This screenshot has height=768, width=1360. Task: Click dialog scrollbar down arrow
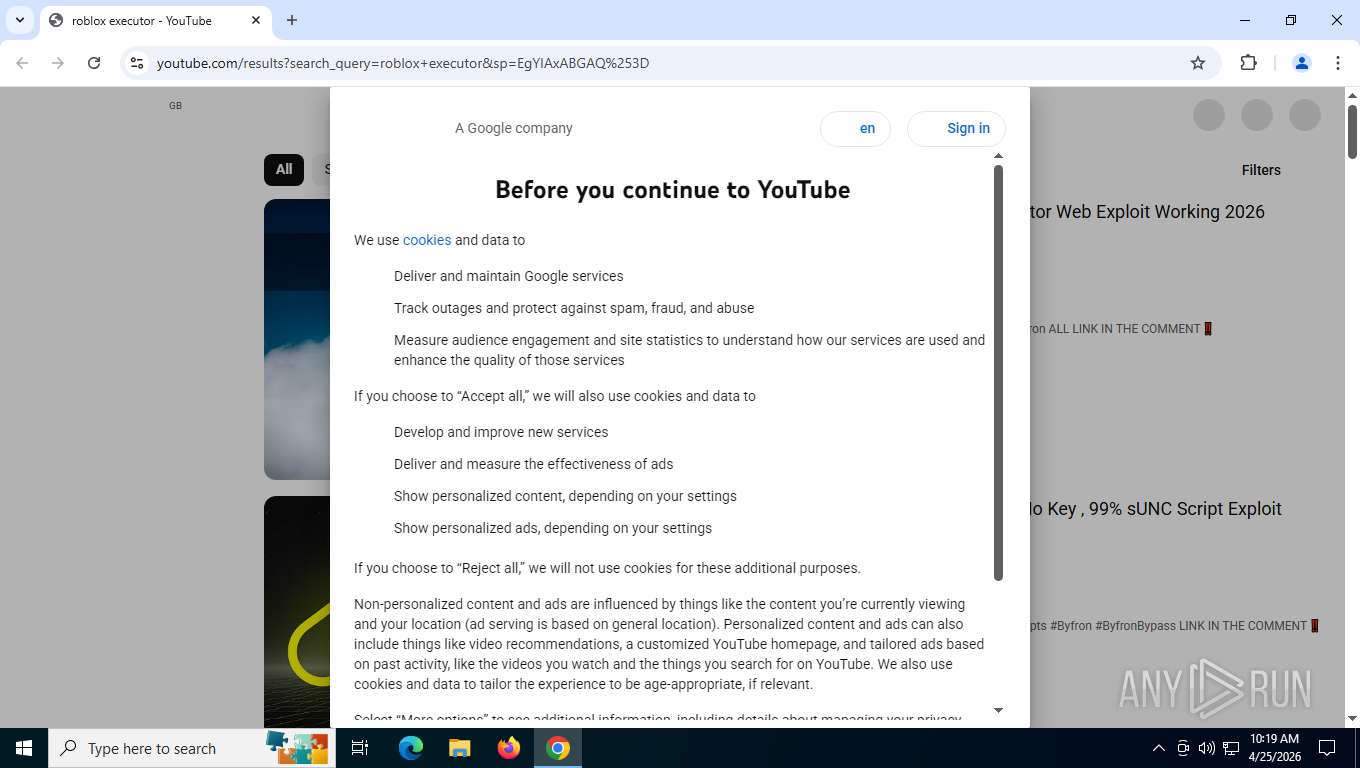pyautogui.click(x=998, y=710)
